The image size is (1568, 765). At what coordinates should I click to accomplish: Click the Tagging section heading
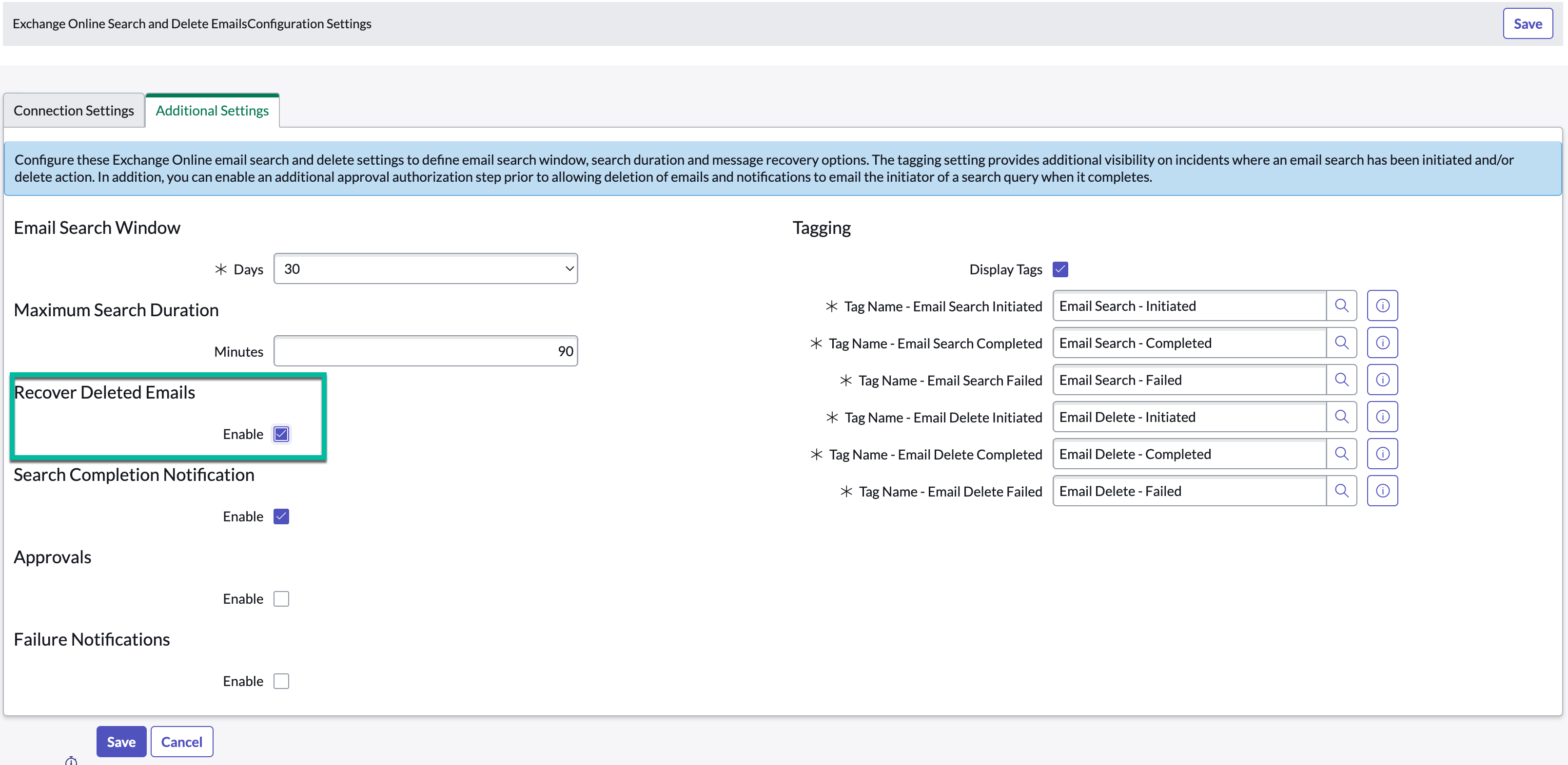pyautogui.click(x=822, y=228)
